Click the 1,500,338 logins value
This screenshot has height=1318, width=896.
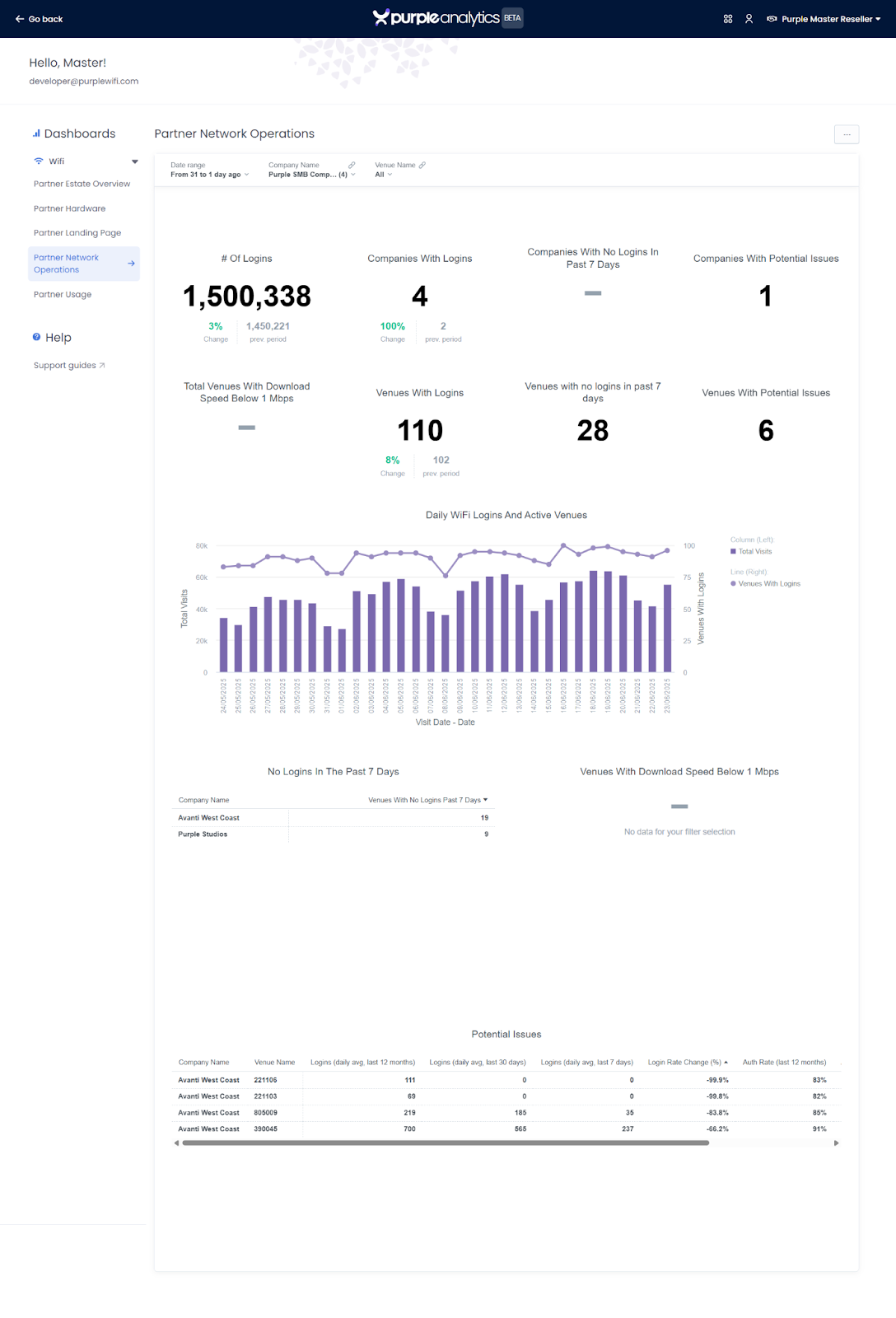tap(247, 297)
